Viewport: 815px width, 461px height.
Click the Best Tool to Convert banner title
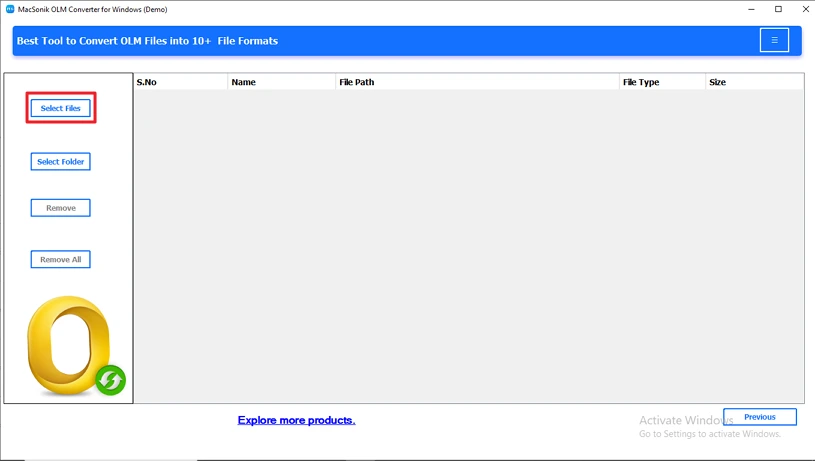(147, 41)
